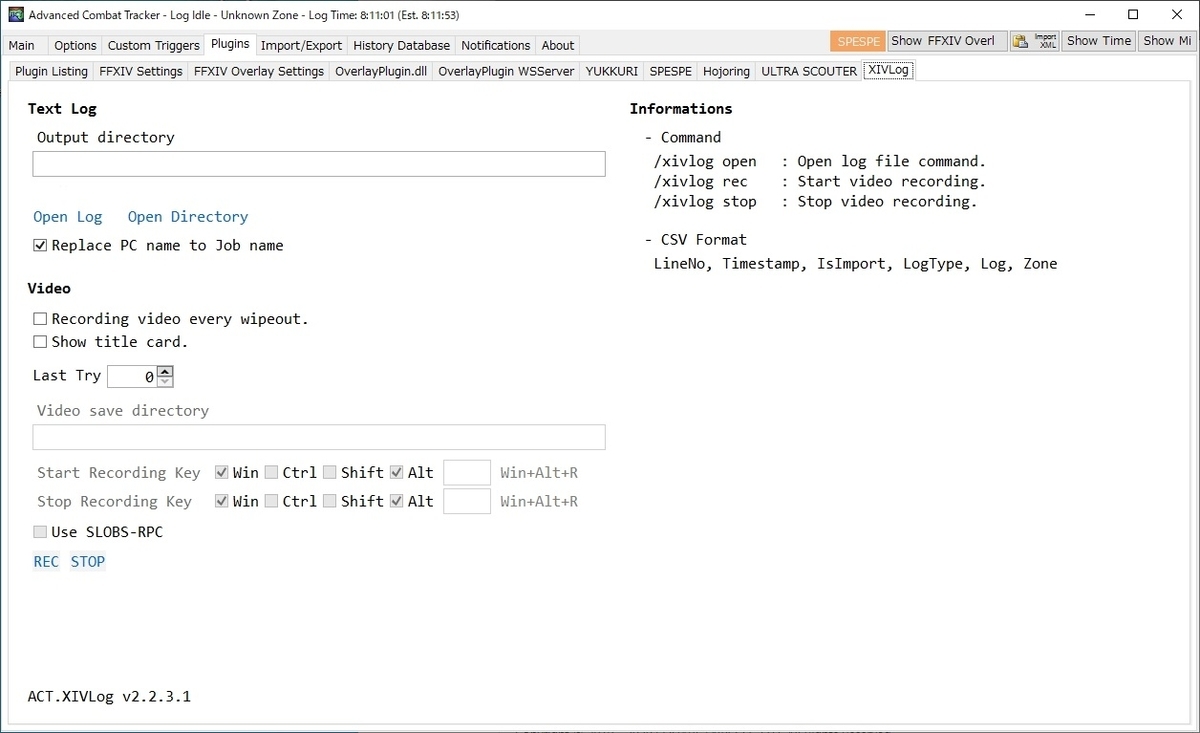Select the Plugin Listing sub-tab
Viewport: 1200px width, 733px height.
click(x=51, y=71)
